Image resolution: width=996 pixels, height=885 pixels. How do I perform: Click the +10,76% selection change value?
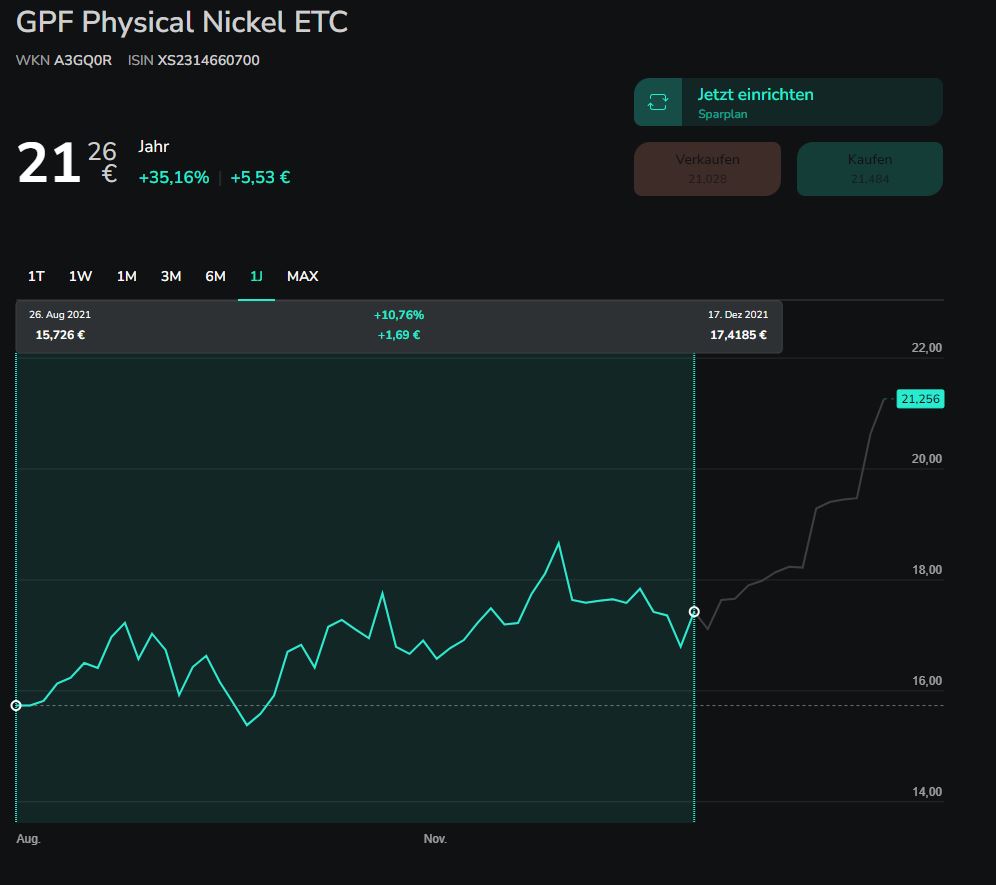tap(399, 315)
